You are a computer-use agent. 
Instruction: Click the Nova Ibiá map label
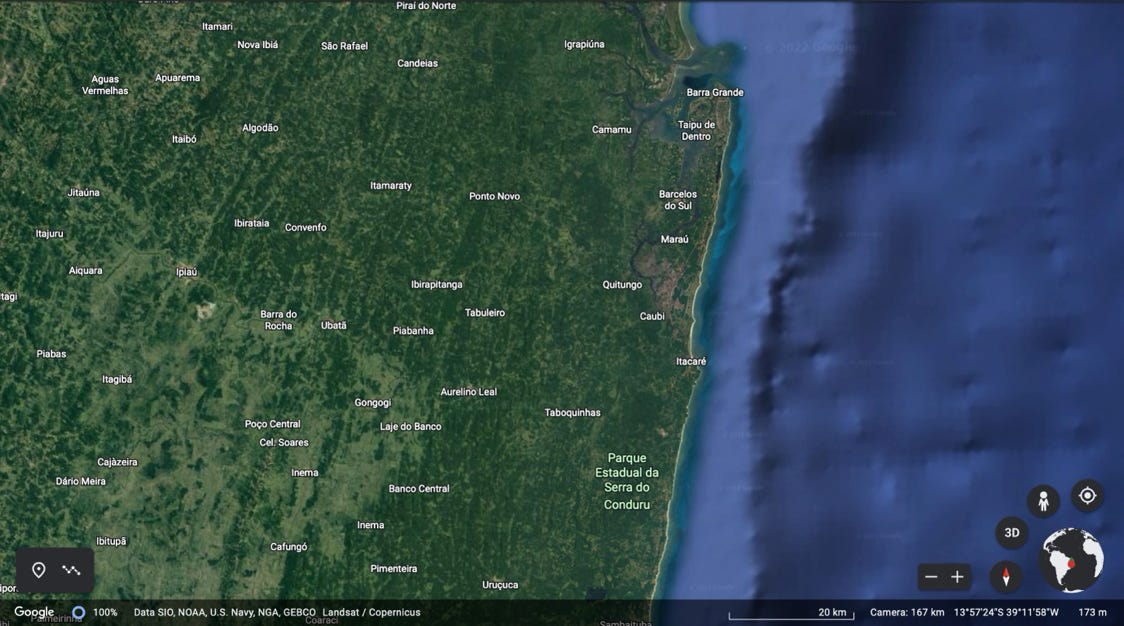257,45
